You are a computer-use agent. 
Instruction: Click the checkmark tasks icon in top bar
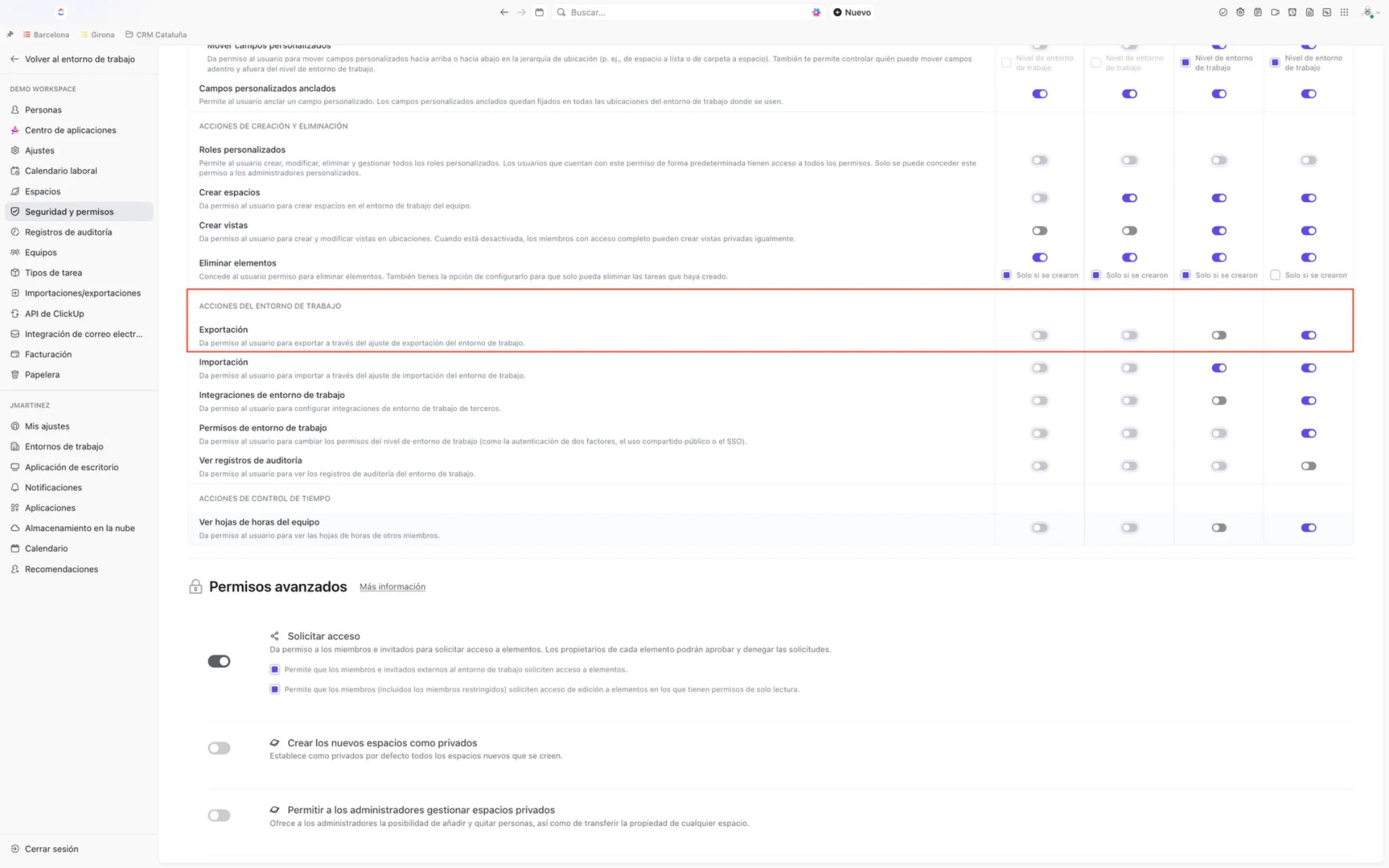[1223, 12]
